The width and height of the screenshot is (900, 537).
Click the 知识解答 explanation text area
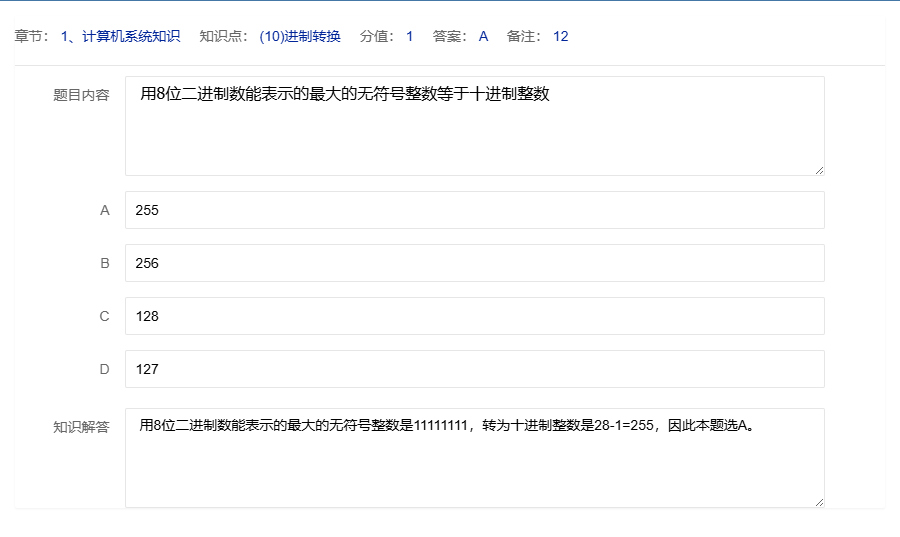click(x=474, y=458)
